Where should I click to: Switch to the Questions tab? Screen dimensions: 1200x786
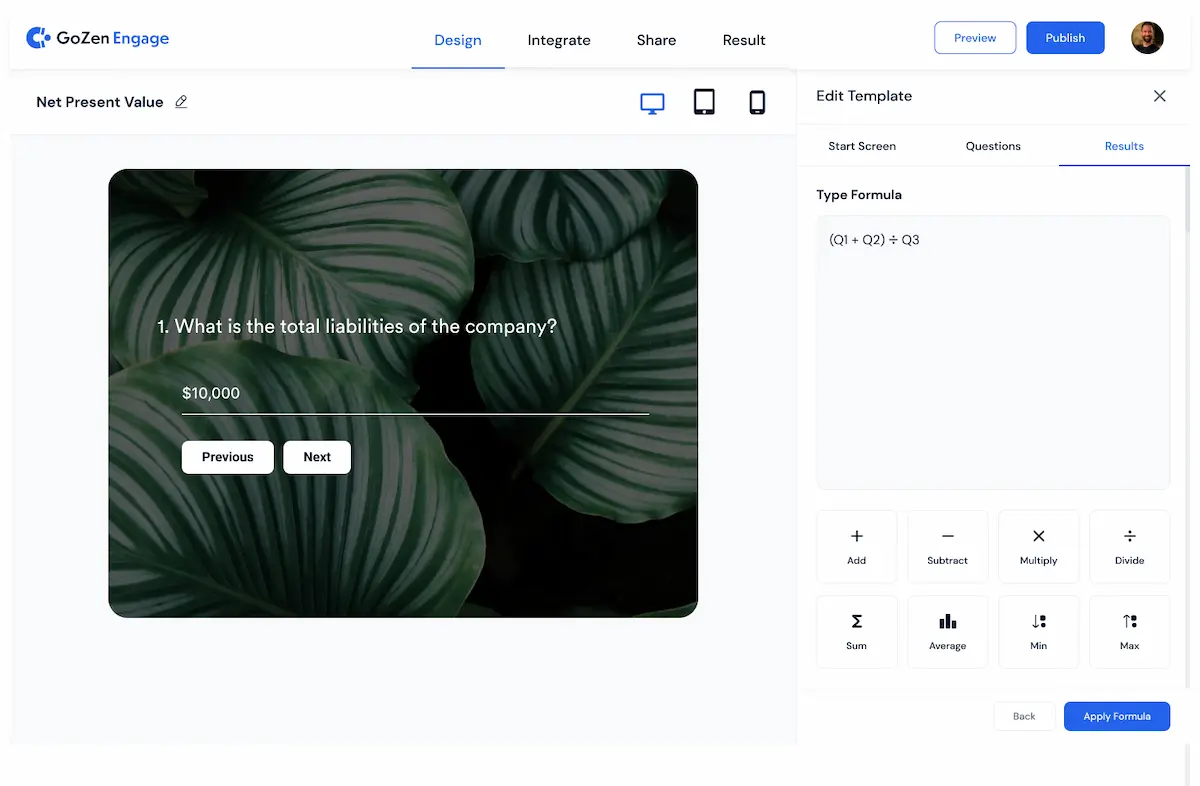(x=993, y=146)
